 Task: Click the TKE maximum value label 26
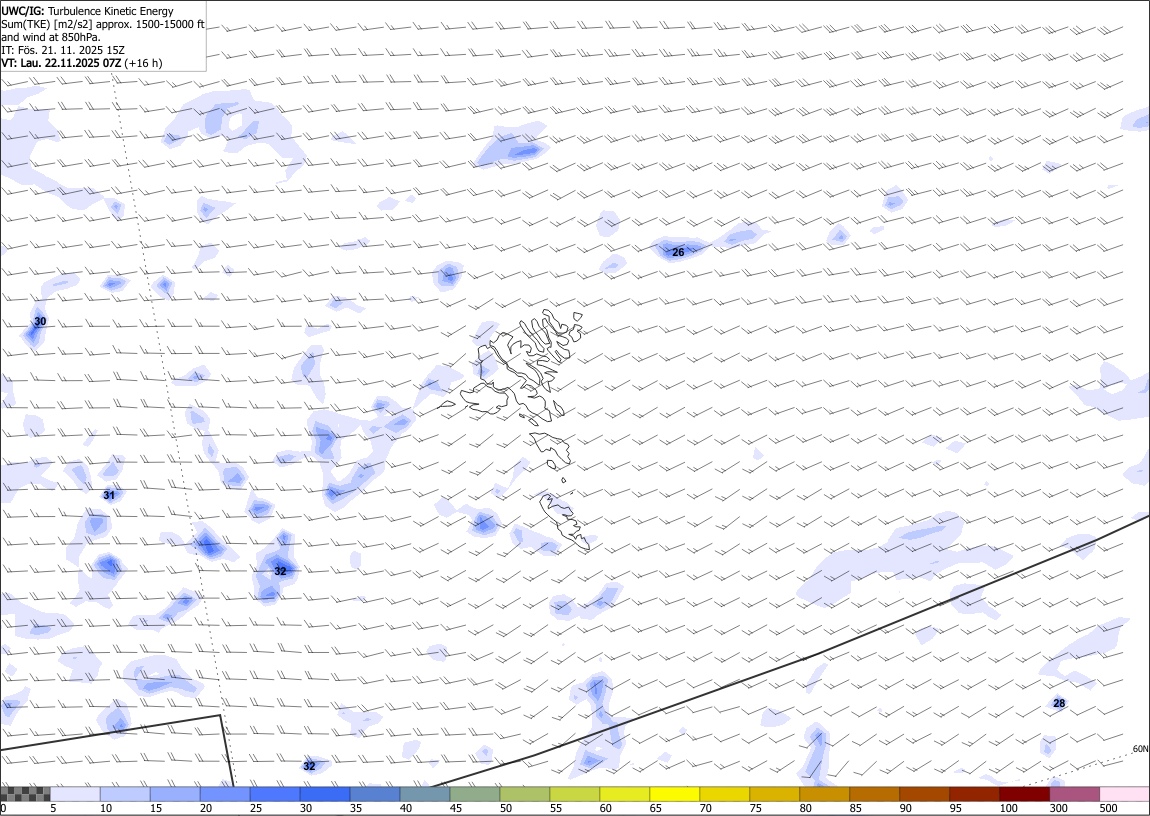click(x=678, y=252)
